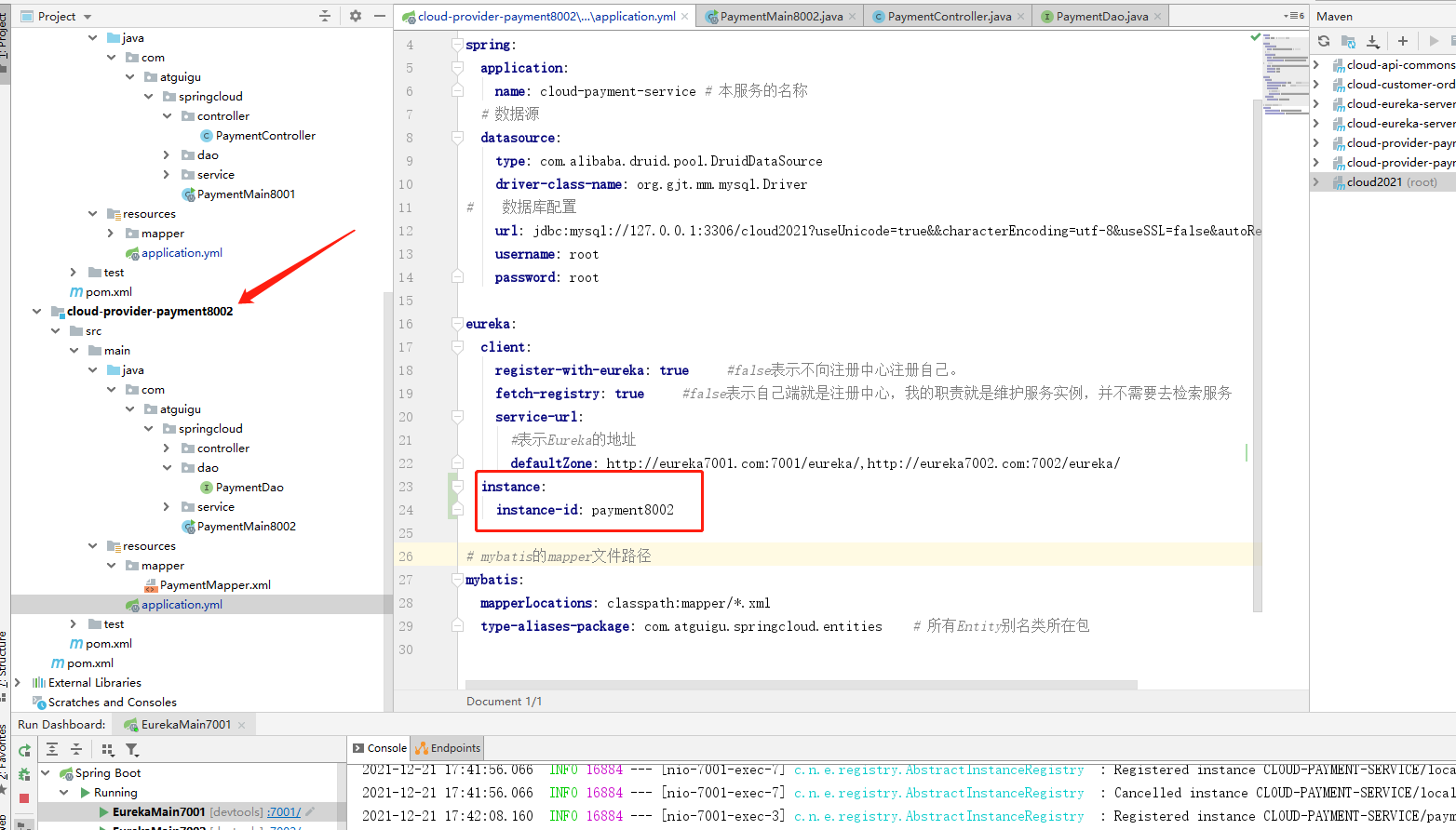Expand cloud-api-commons in Maven panel

pyautogui.click(x=1316, y=65)
